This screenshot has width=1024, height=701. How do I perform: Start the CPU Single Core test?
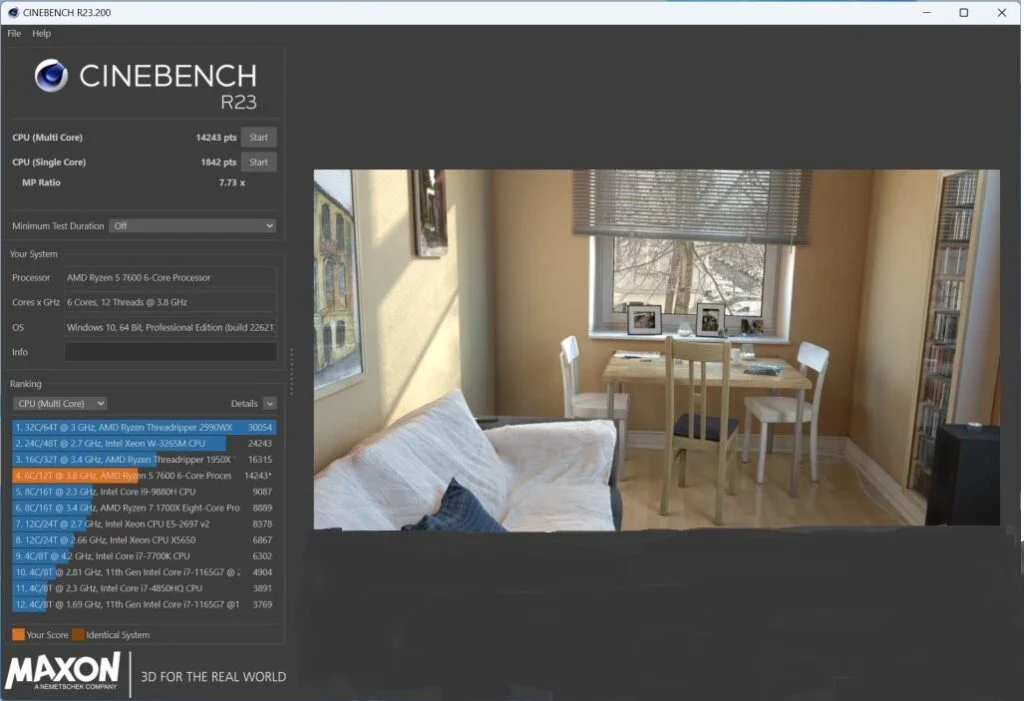click(x=259, y=162)
